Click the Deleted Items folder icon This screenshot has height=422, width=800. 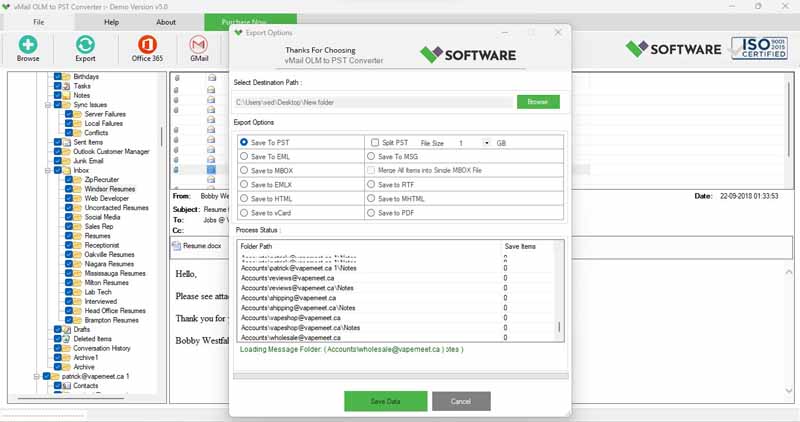click(x=67, y=338)
